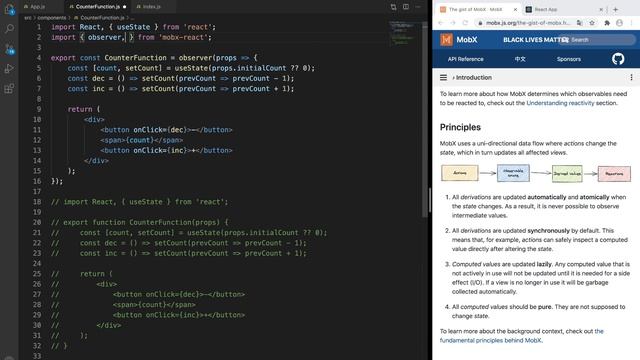640x360 pixels.
Task: Open the Search view in the activity bar
Action: click(x=9, y=29)
